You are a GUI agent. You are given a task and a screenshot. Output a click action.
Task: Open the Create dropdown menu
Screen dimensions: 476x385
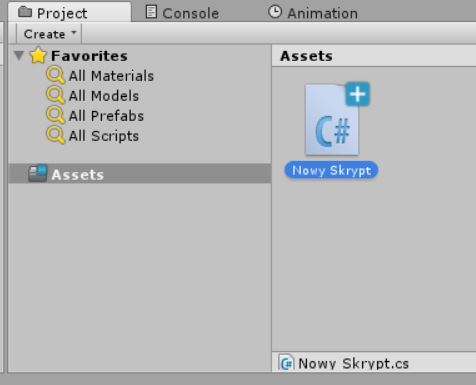(x=49, y=34)
